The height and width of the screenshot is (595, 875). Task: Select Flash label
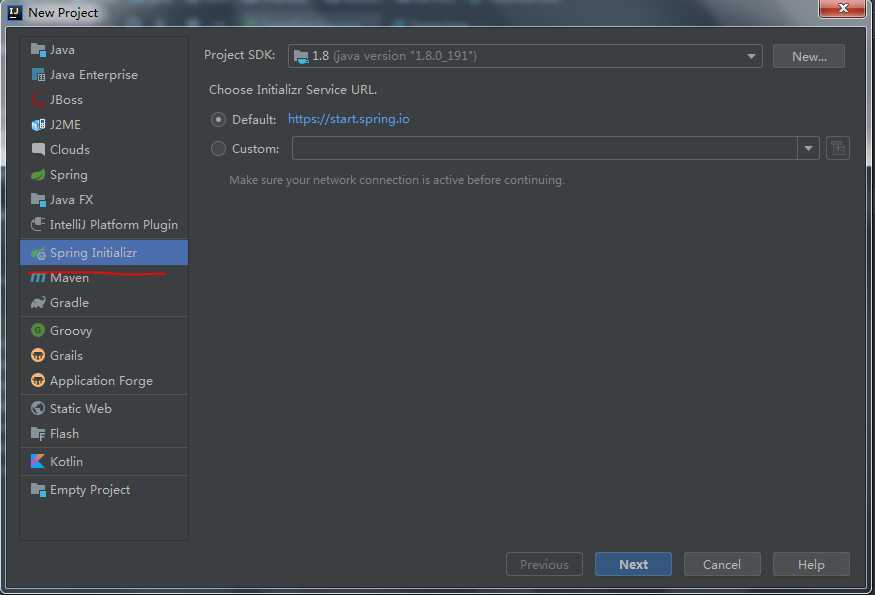64,434
